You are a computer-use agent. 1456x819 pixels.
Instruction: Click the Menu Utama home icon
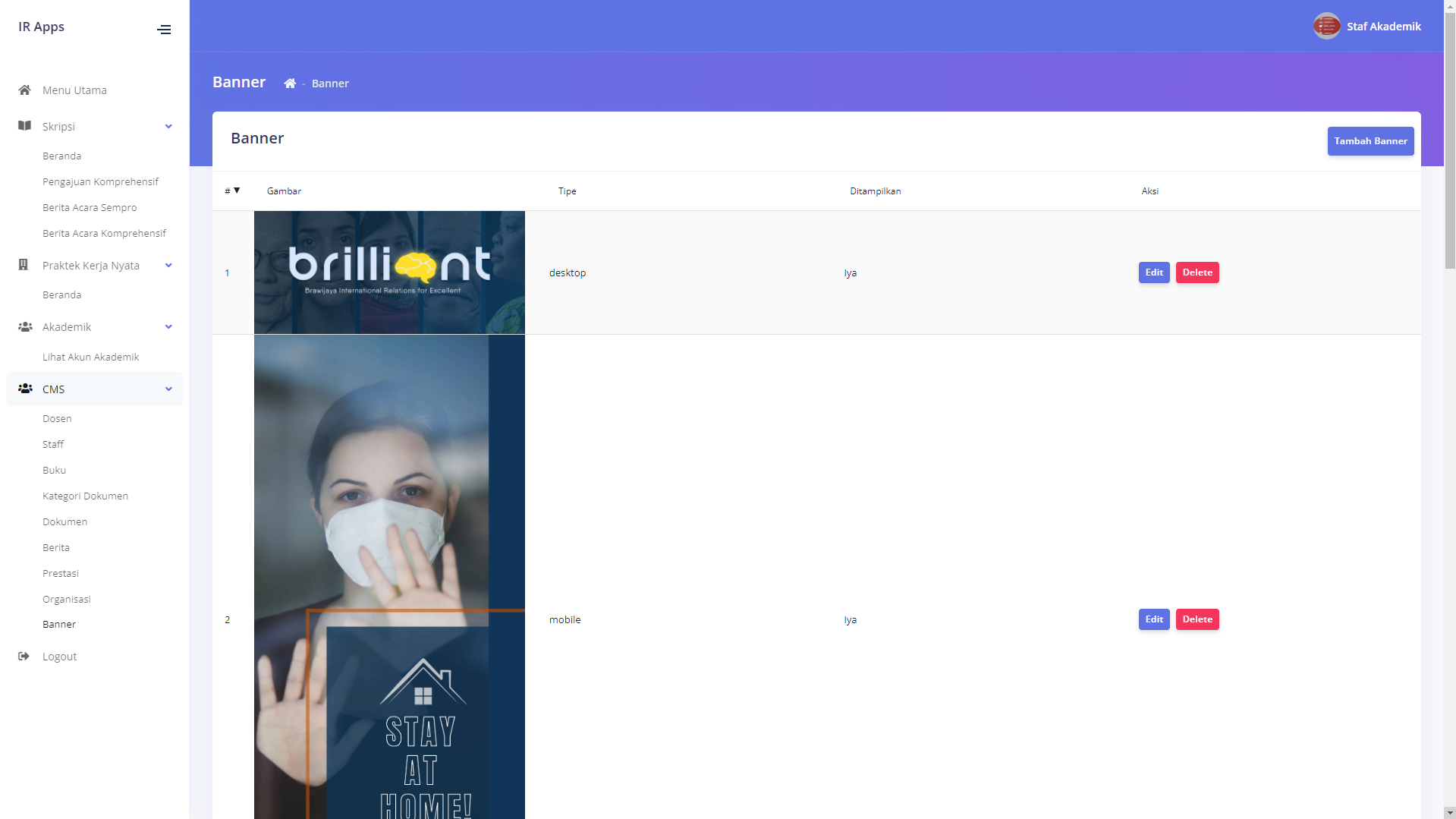25,90
